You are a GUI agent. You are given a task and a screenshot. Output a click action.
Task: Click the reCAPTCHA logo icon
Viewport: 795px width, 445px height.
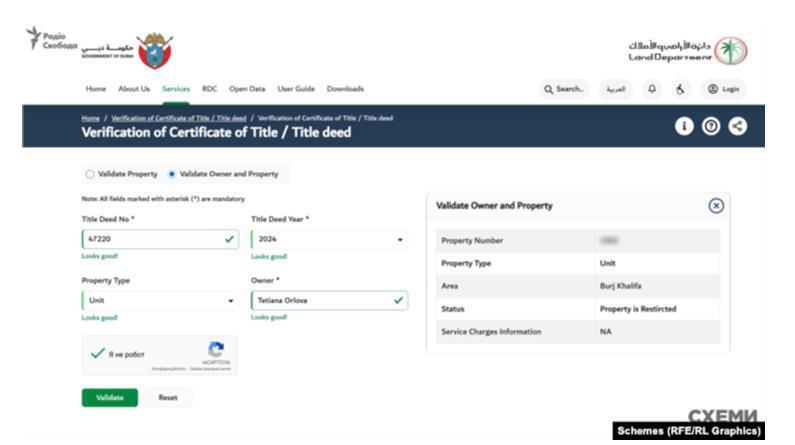pyautogui.click(x=215, y=350)
